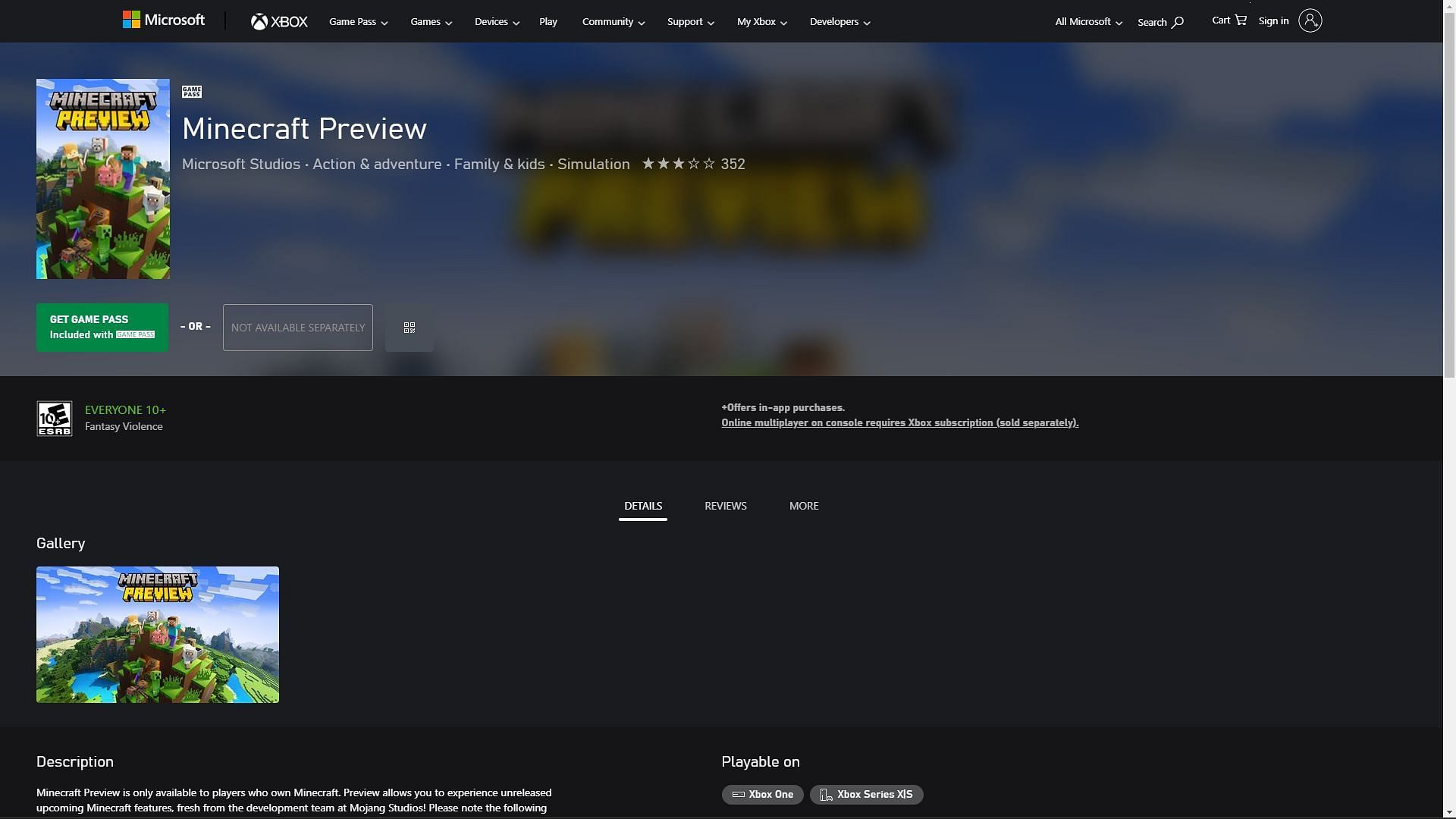Expand the Support menu
The image size is (1456, 819).
click(x=690, y=22)
